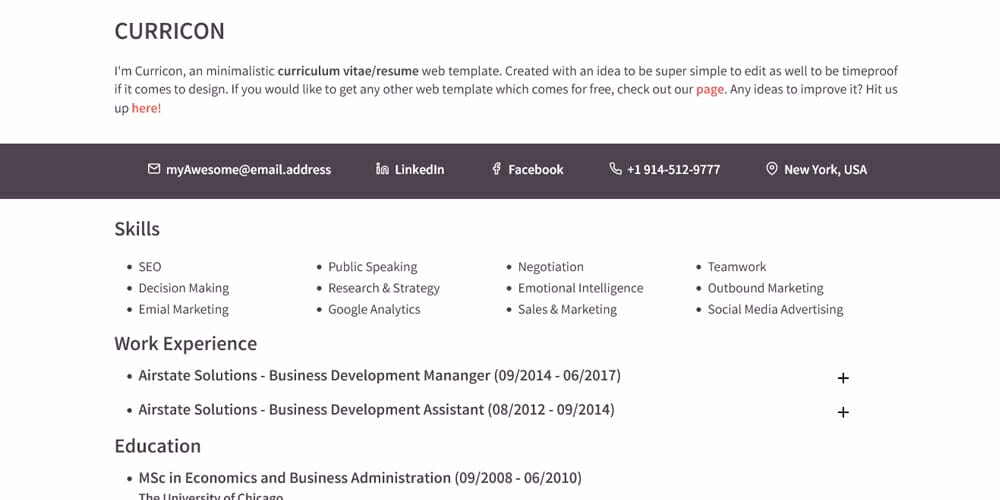Expand Business Development Assistant entry with plus
The height and width of the screenshot is (500, 1000).
point(843,412)
